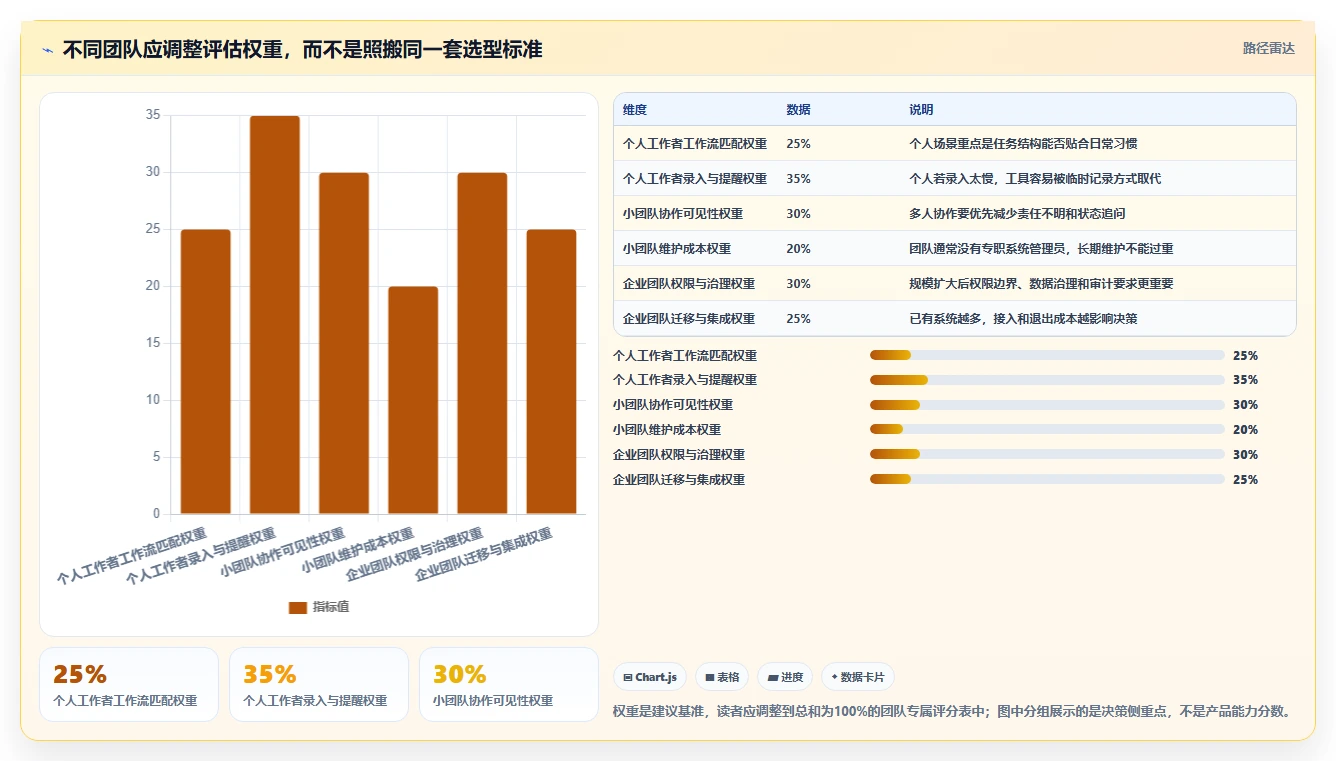This screenshot has width=1336, height=761.
Task: Click description 个人场景重点是任务结构能否贴合日常习惯
Action: [x=1023, y=144]
